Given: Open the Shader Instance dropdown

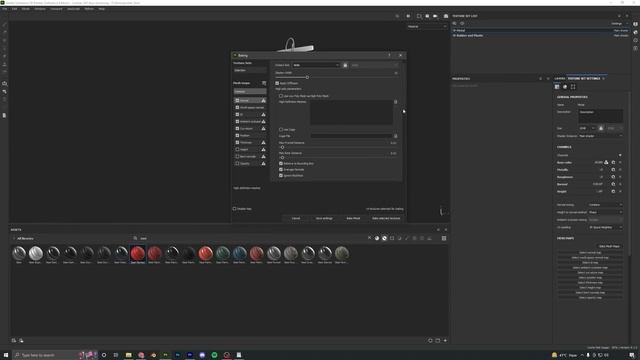Looking at the screenshot, I should (600, 136).
